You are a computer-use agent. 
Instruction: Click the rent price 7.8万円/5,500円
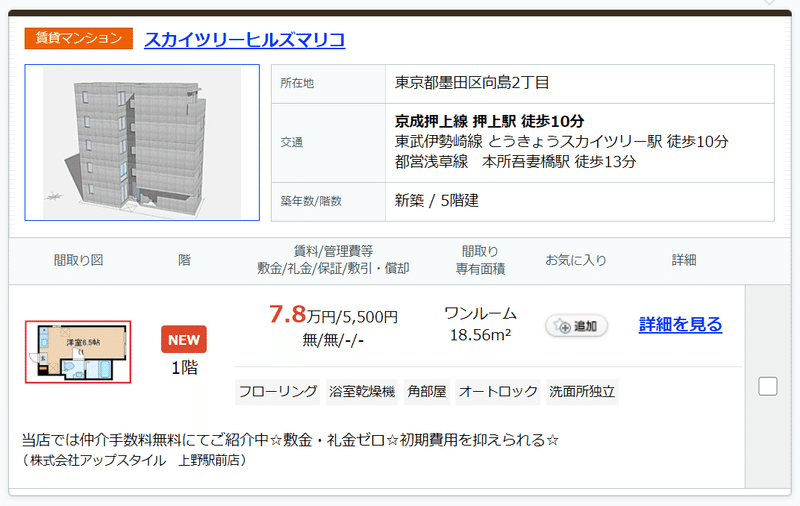(x=333, y=315)
